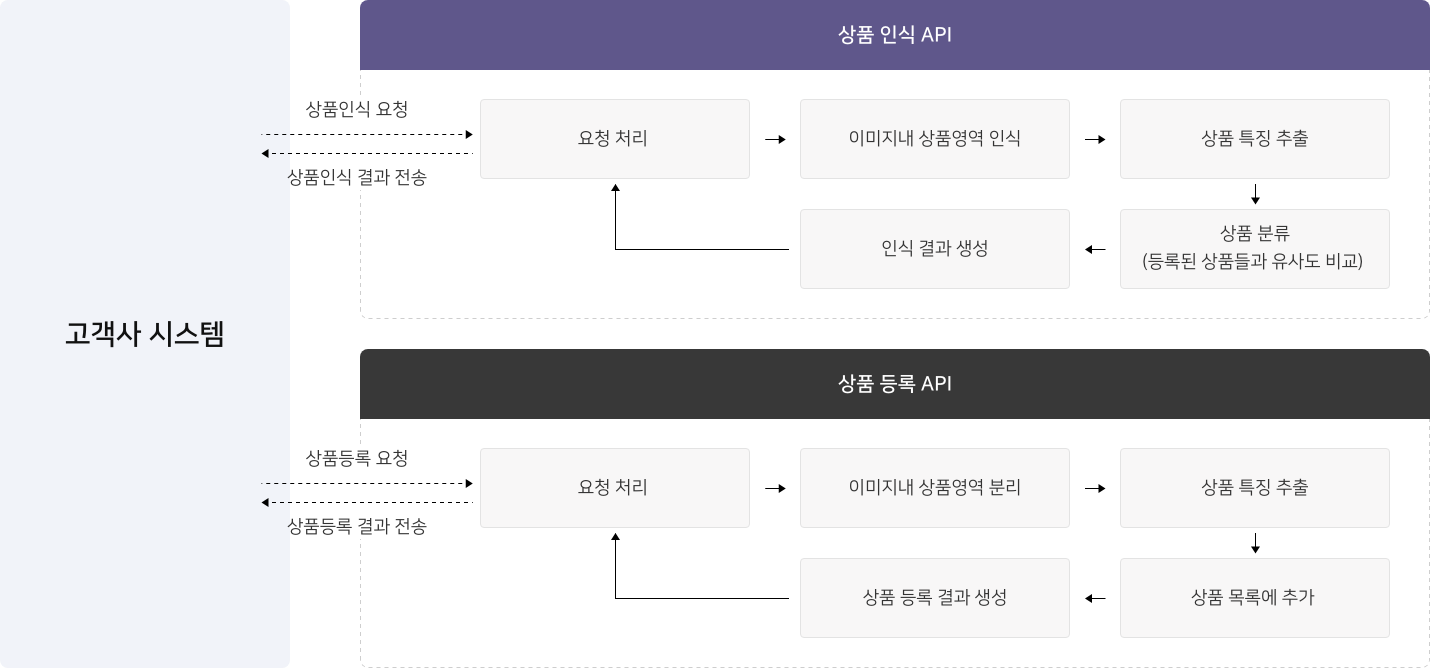Click the 상품등록 결과 전송 label
Image resolution: width=1430 pixels, height=668 pixels.
357,527
